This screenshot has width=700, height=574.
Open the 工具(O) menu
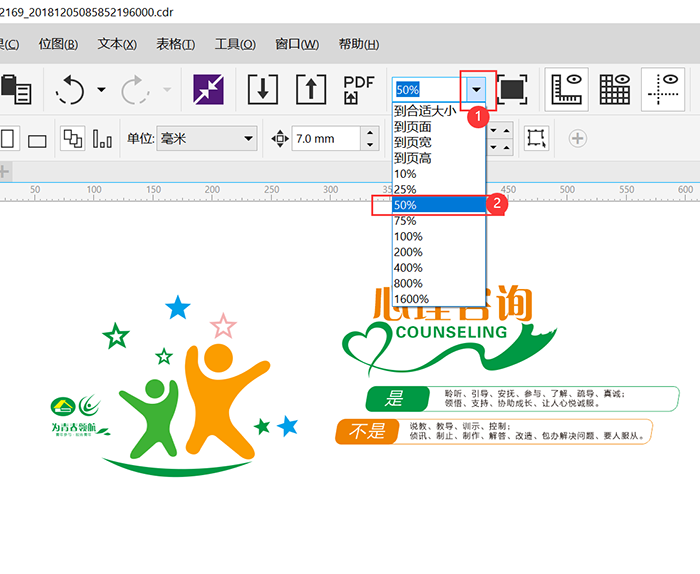(x=235, y=44)
